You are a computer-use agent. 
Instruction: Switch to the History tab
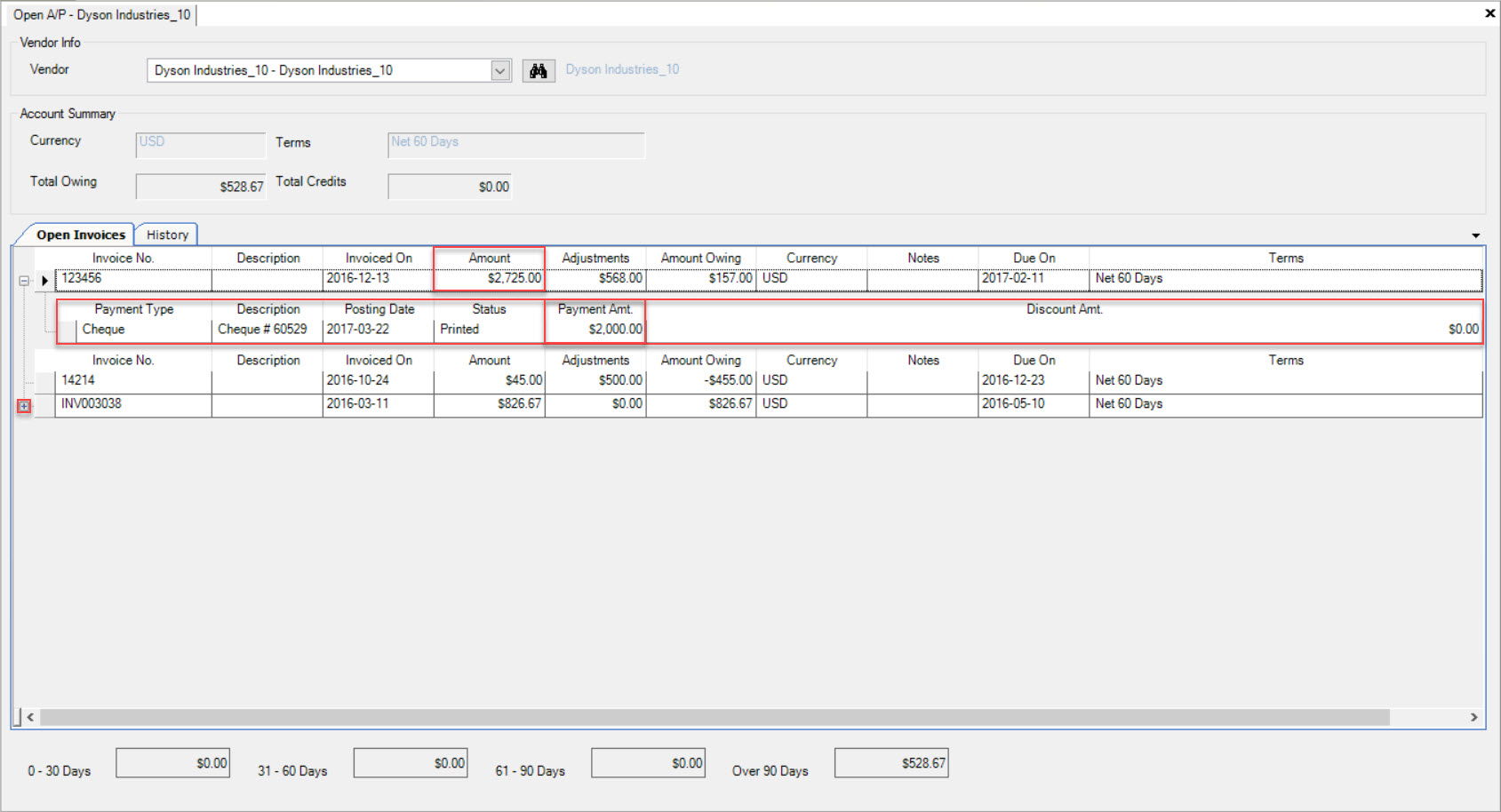pos(167,235)
